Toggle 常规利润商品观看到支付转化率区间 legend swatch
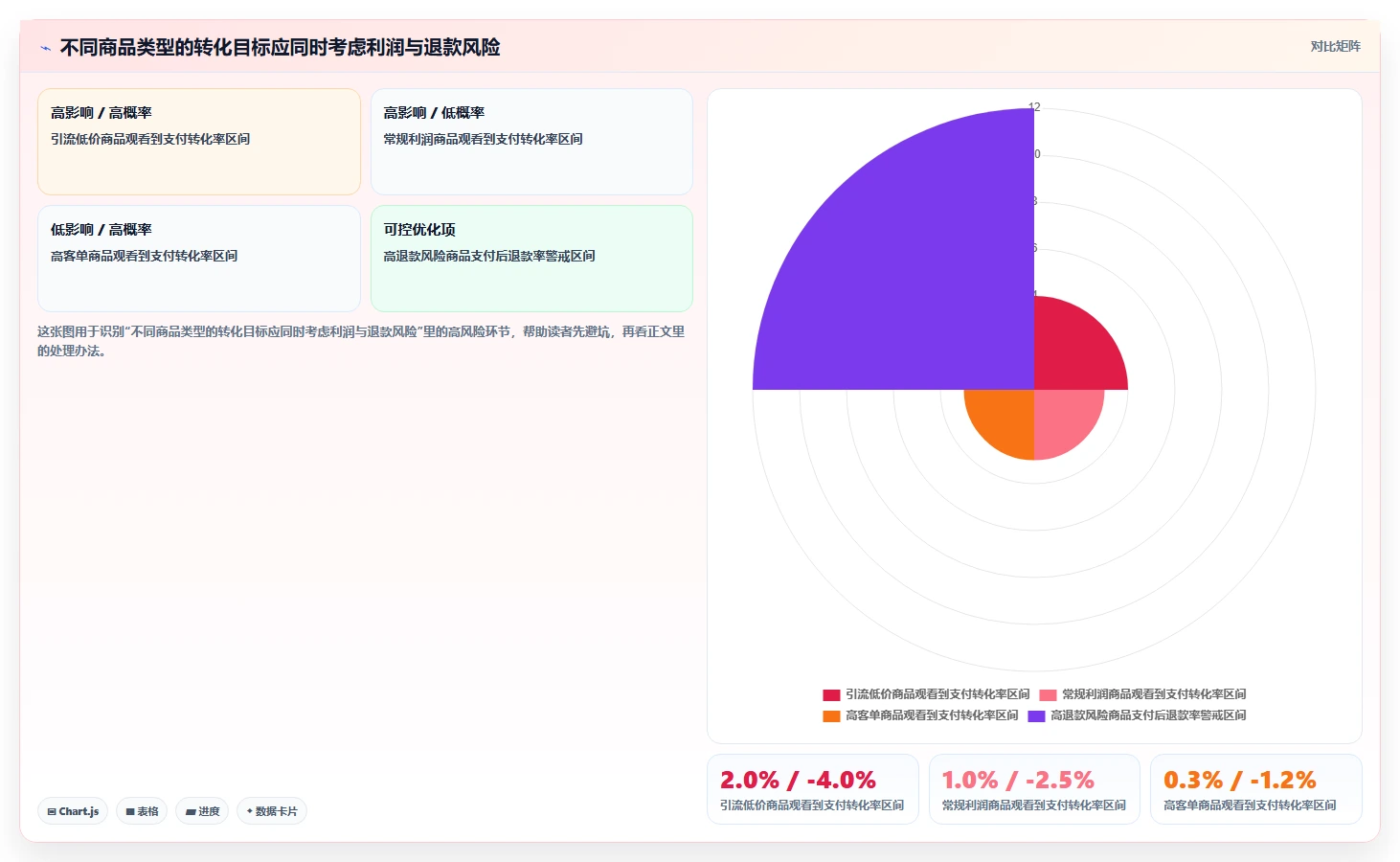 click(1048, 694)
